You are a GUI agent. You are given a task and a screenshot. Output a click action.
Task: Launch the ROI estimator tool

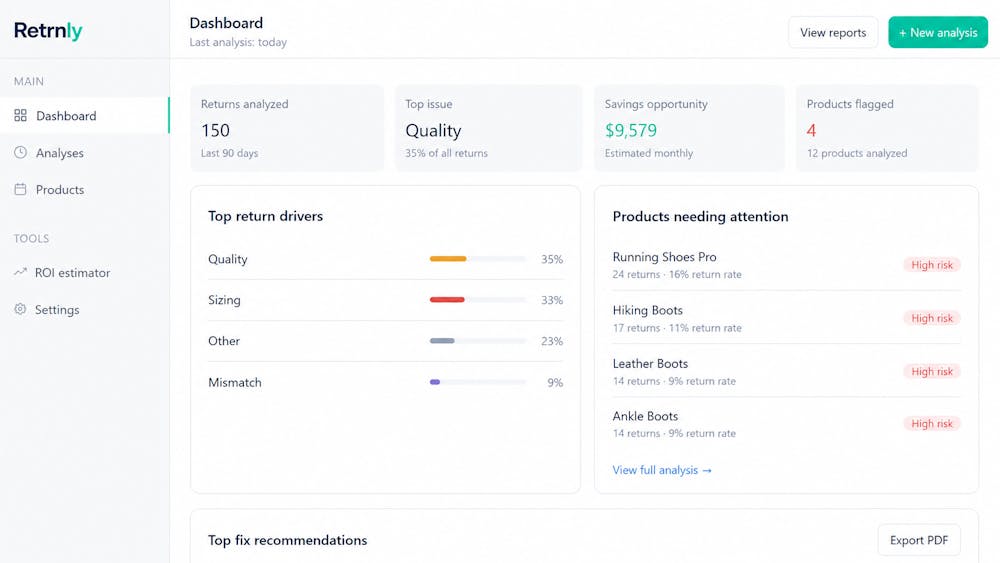tap(84, 272)
